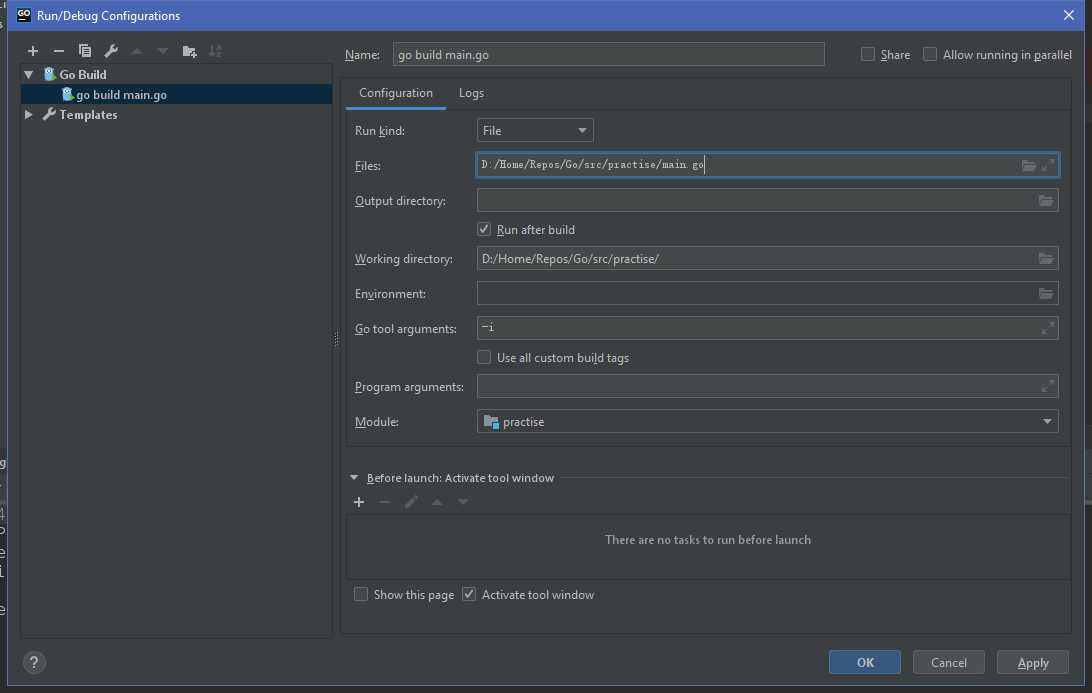Open the Run kind dropdown

point(535,131)
